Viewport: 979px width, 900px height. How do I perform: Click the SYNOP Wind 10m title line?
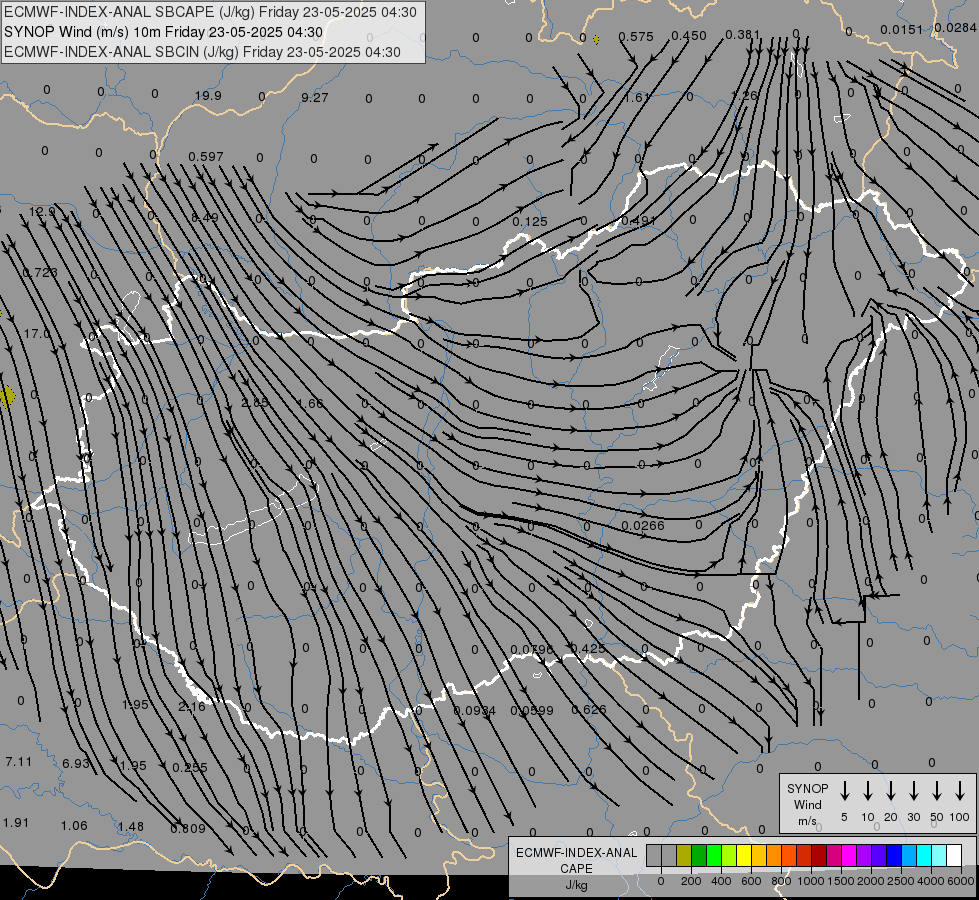point(164,32)
